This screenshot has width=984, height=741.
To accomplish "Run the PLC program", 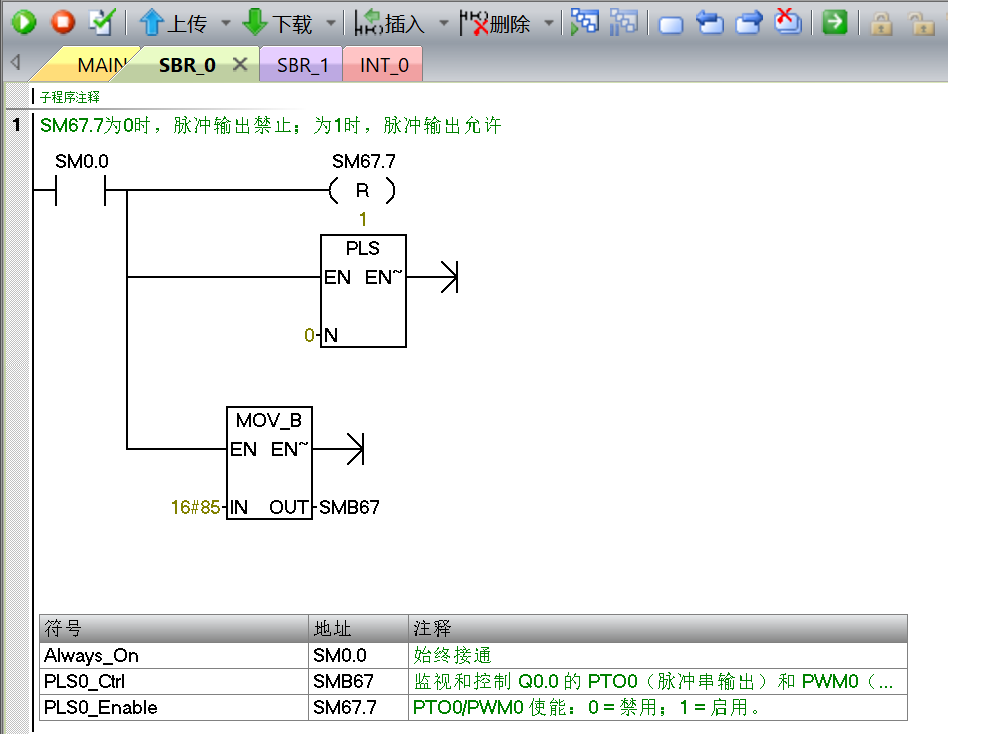I will 22,22.
